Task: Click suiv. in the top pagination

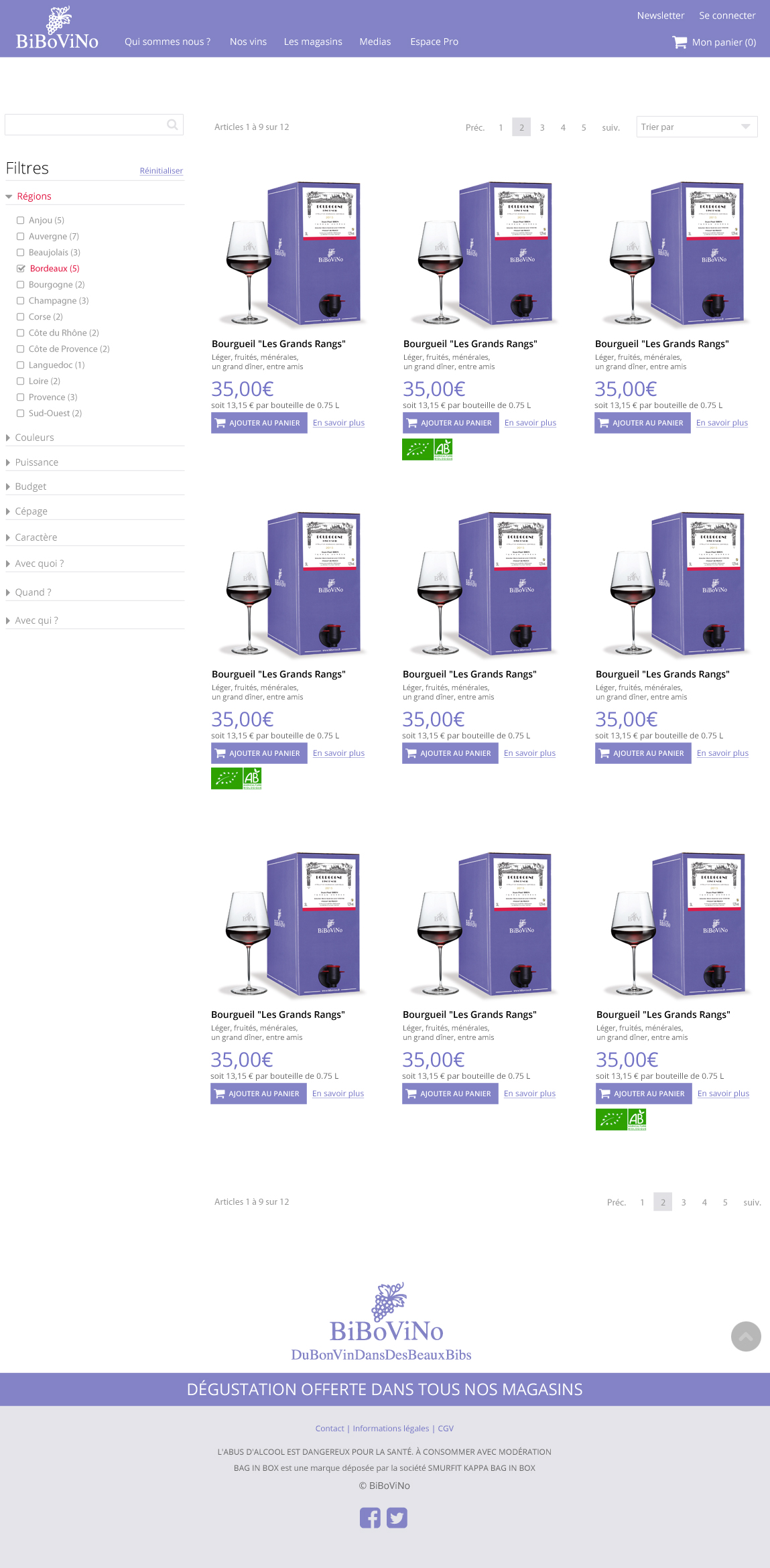Action: pos(611,127)
